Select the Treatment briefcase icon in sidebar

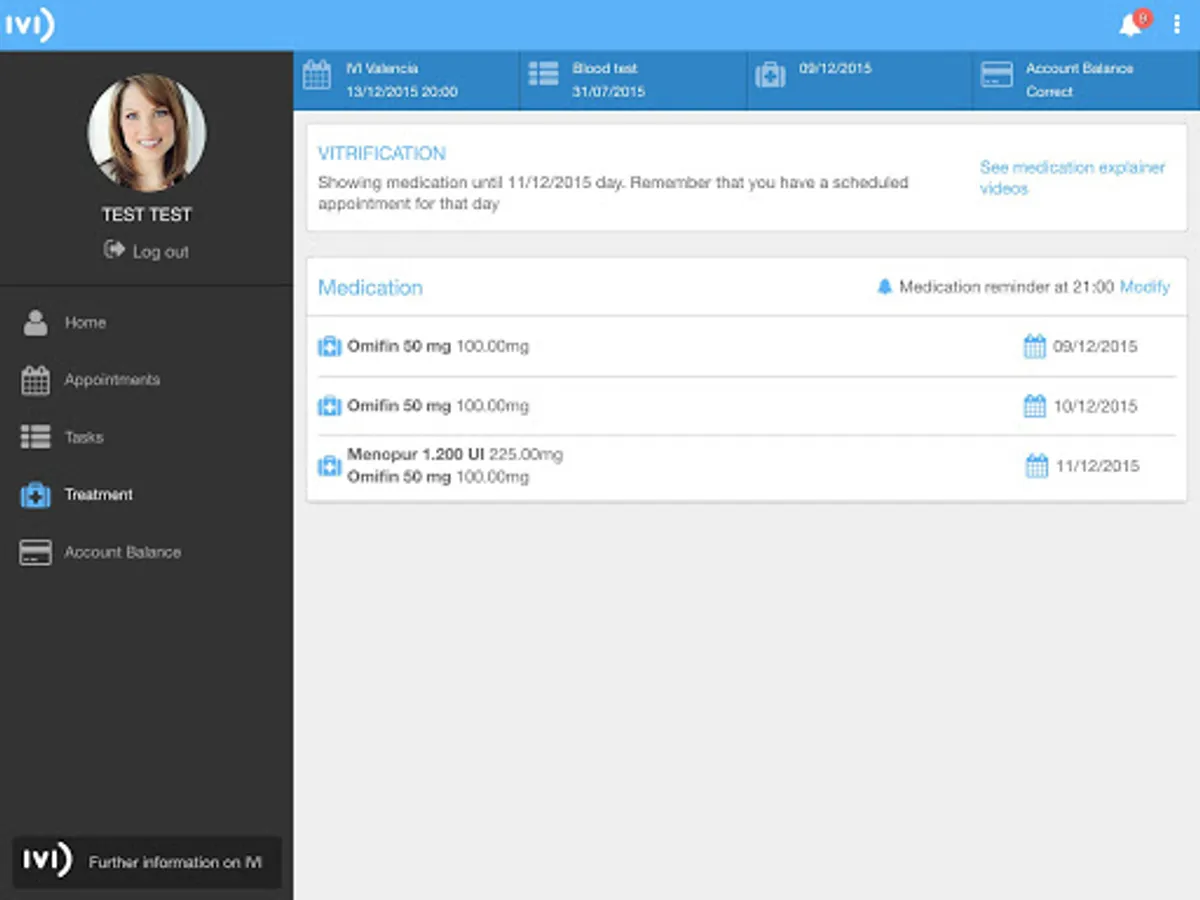pos(34,494)
